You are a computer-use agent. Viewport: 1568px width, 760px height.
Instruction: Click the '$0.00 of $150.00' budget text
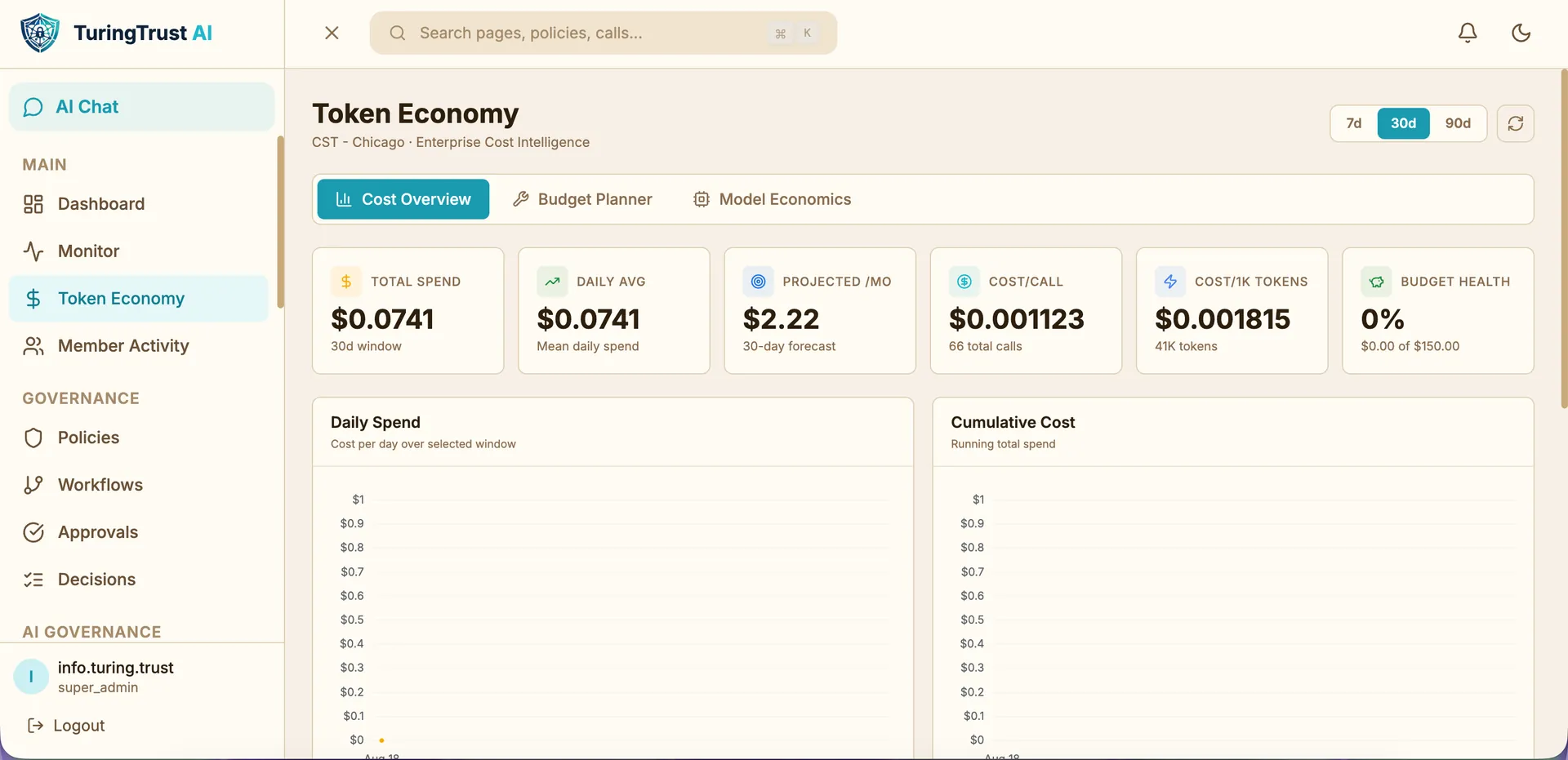(x=1410, y=346)
